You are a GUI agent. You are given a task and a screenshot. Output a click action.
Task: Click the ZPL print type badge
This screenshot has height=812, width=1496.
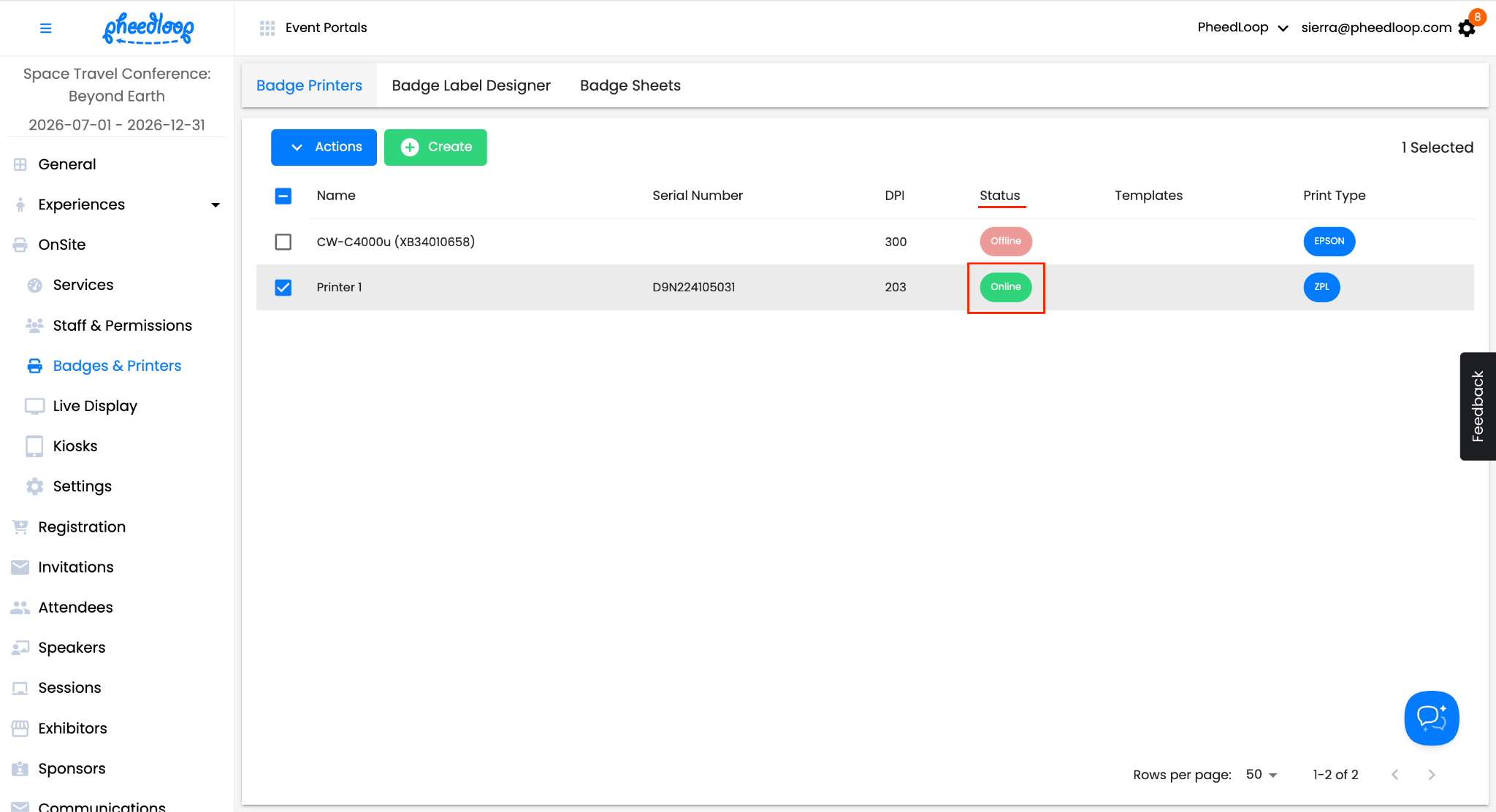(x=1321, y=287)
